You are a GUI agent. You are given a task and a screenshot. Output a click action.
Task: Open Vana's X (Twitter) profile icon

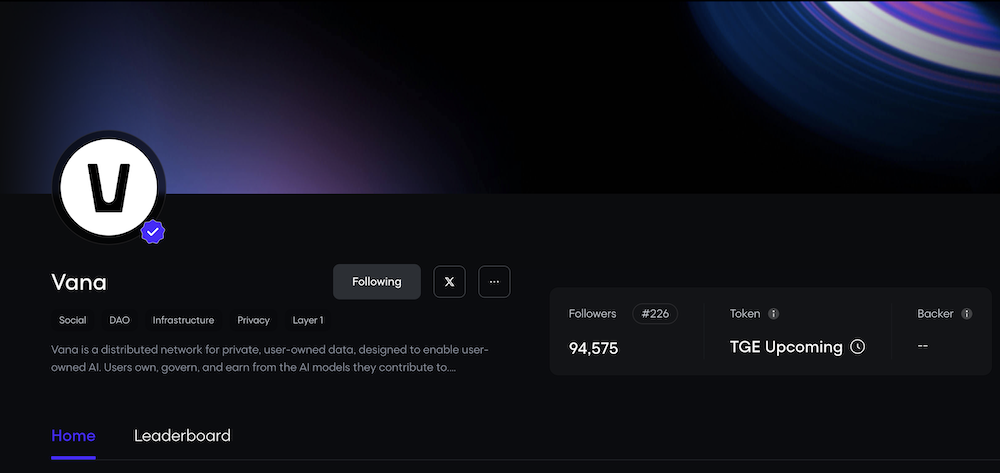[449, 282]
